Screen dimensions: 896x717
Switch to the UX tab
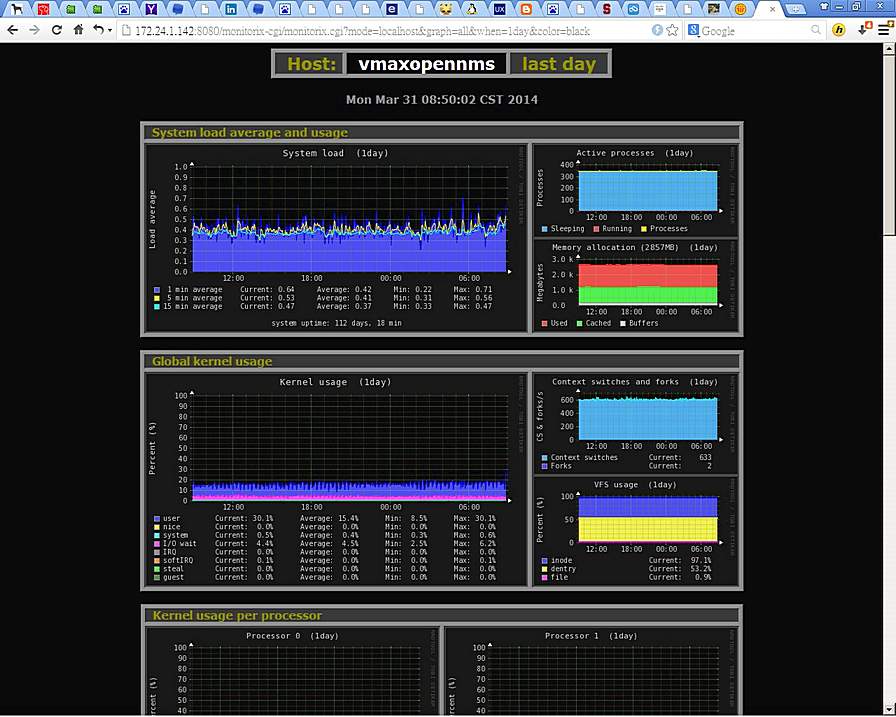pos(499,9)
